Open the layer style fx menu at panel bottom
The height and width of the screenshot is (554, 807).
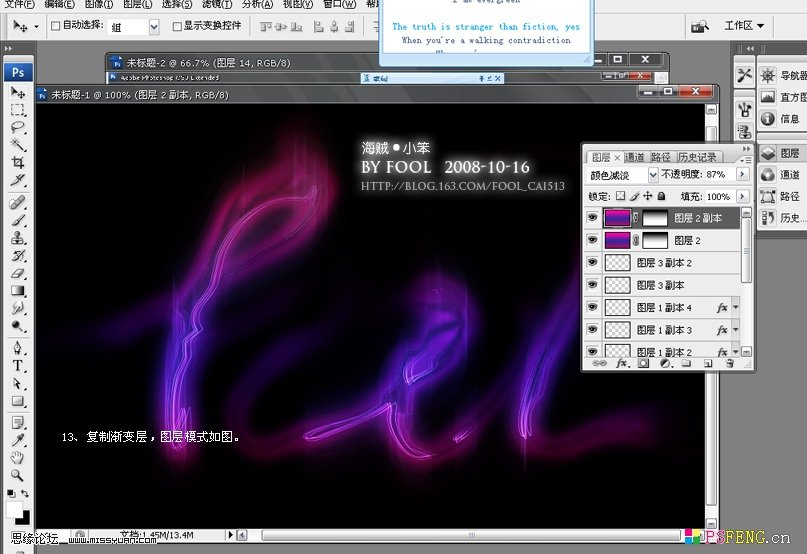click(x=621, y=363)
